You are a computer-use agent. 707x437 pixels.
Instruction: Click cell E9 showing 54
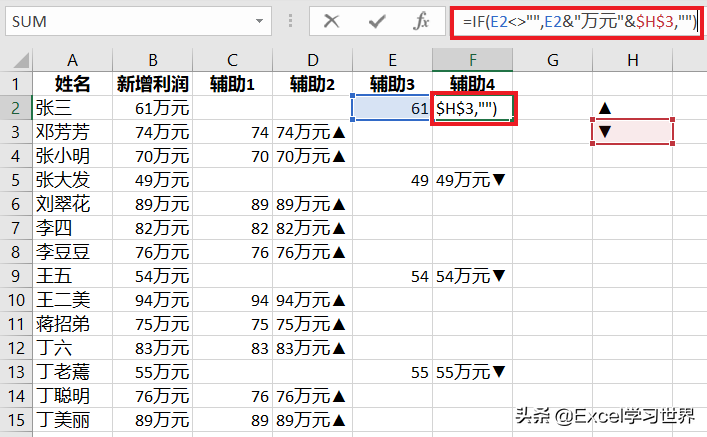click(392, 276)
